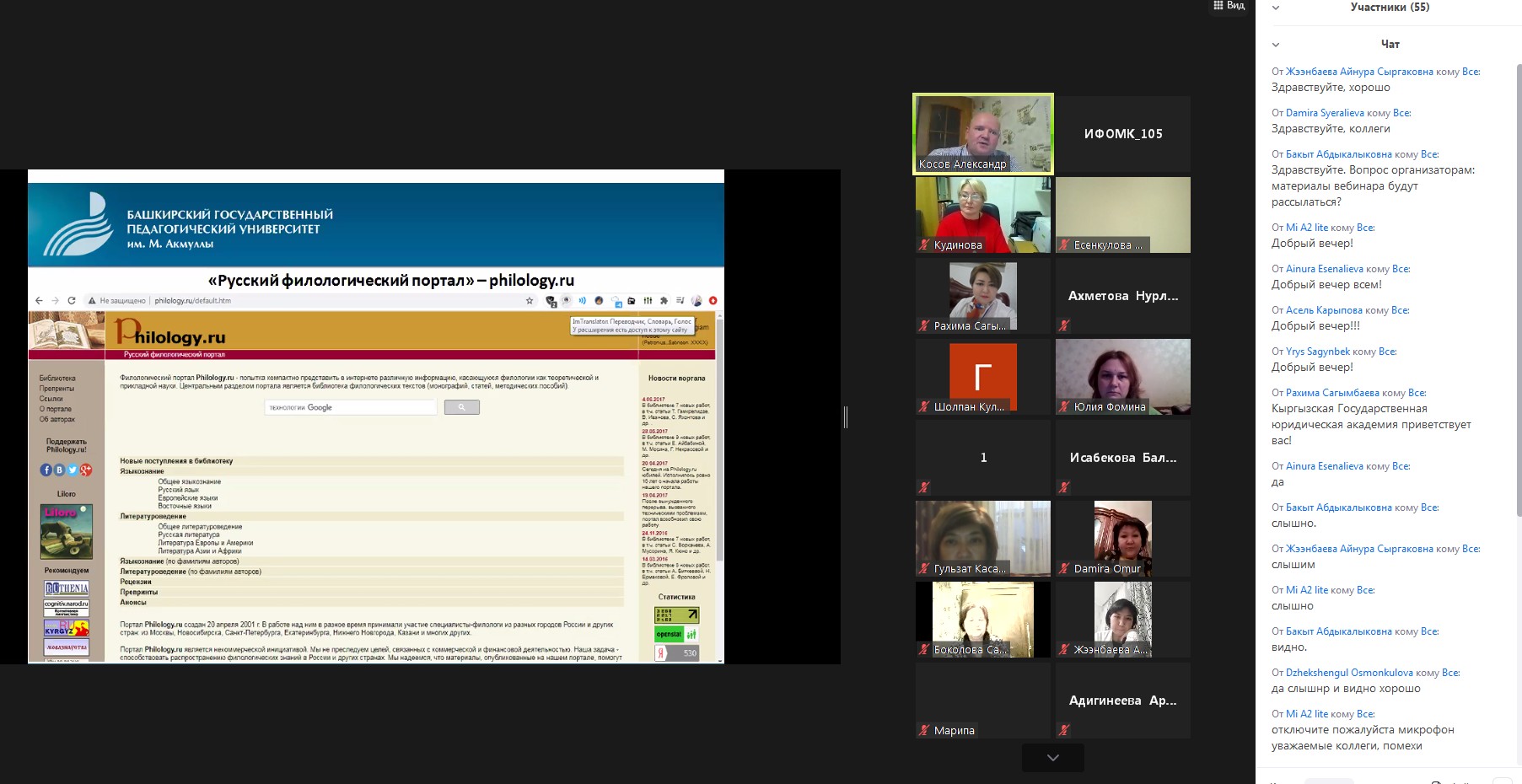Click muted mic icon on Гульзат Каса tile
The width and height of the screenshot is (1522, 784).
click(925, 569)
